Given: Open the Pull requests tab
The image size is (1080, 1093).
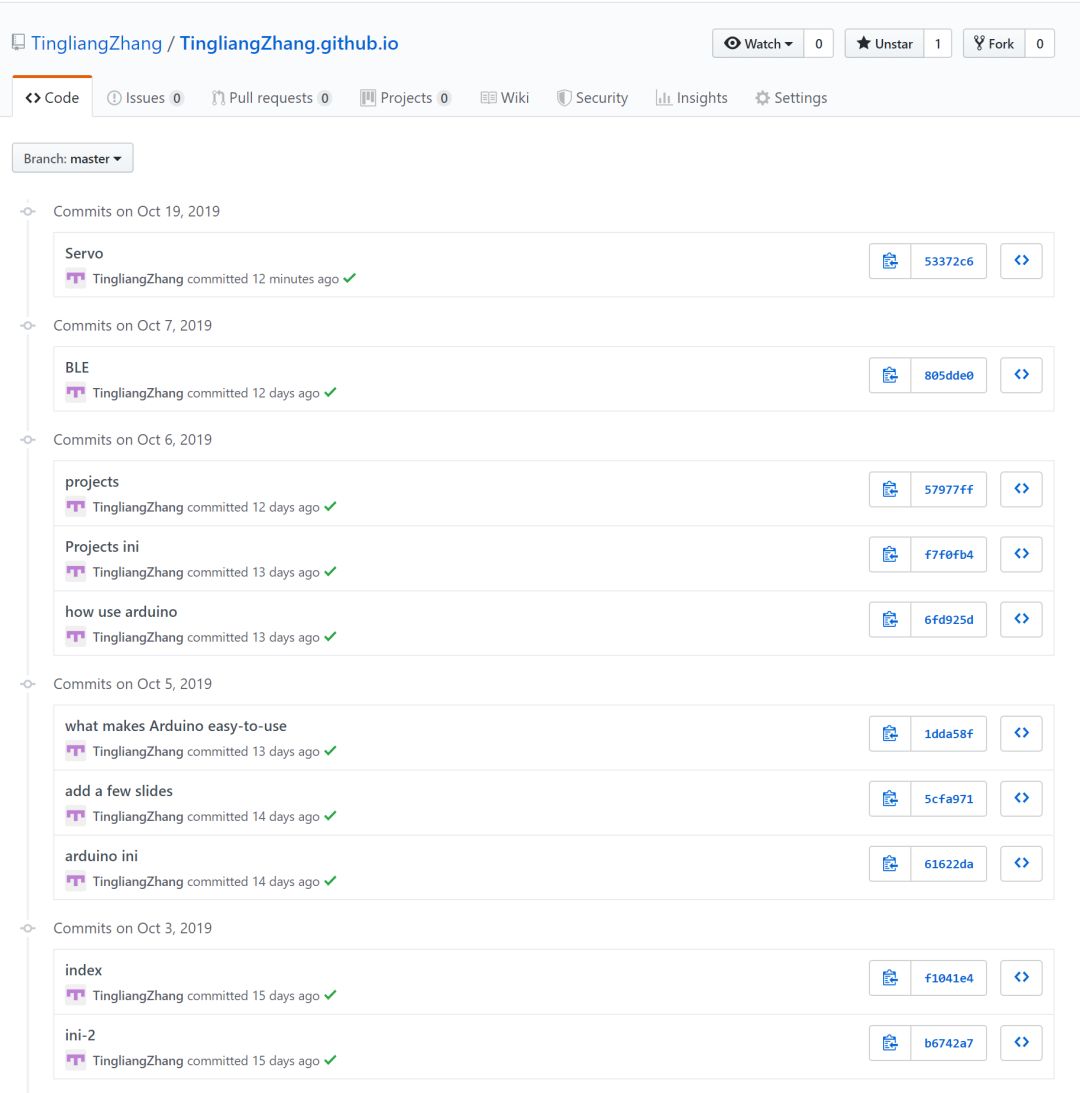Looking at the screenshot, I should click(271, 98).
